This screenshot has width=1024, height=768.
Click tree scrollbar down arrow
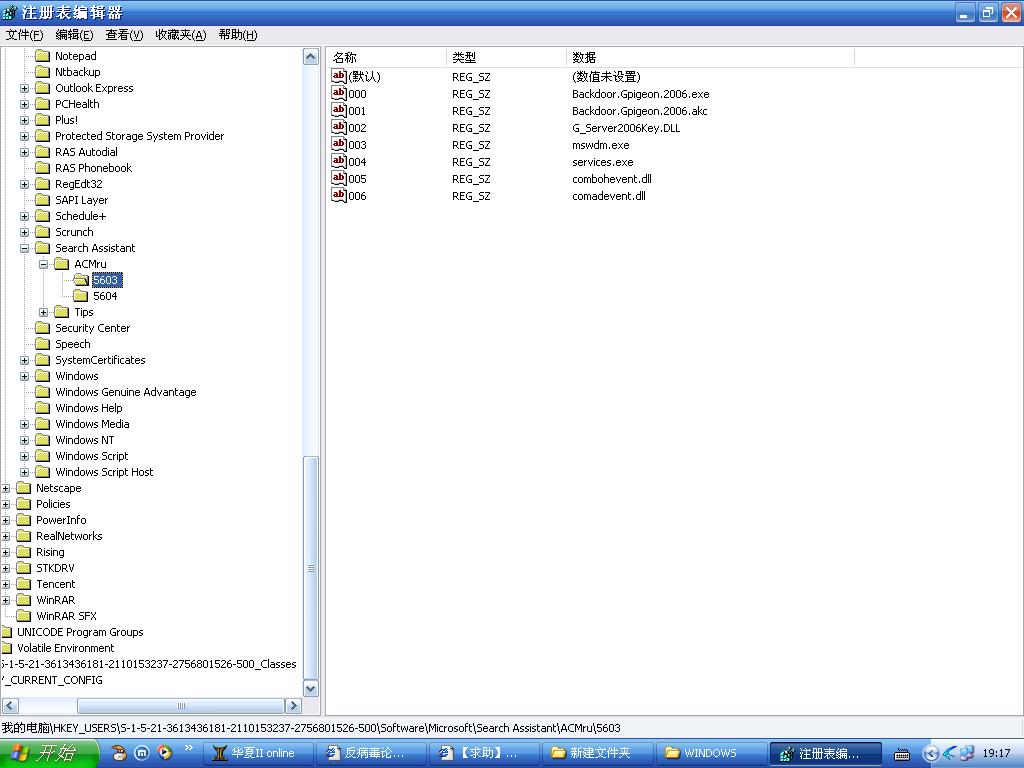pos(312,688)
